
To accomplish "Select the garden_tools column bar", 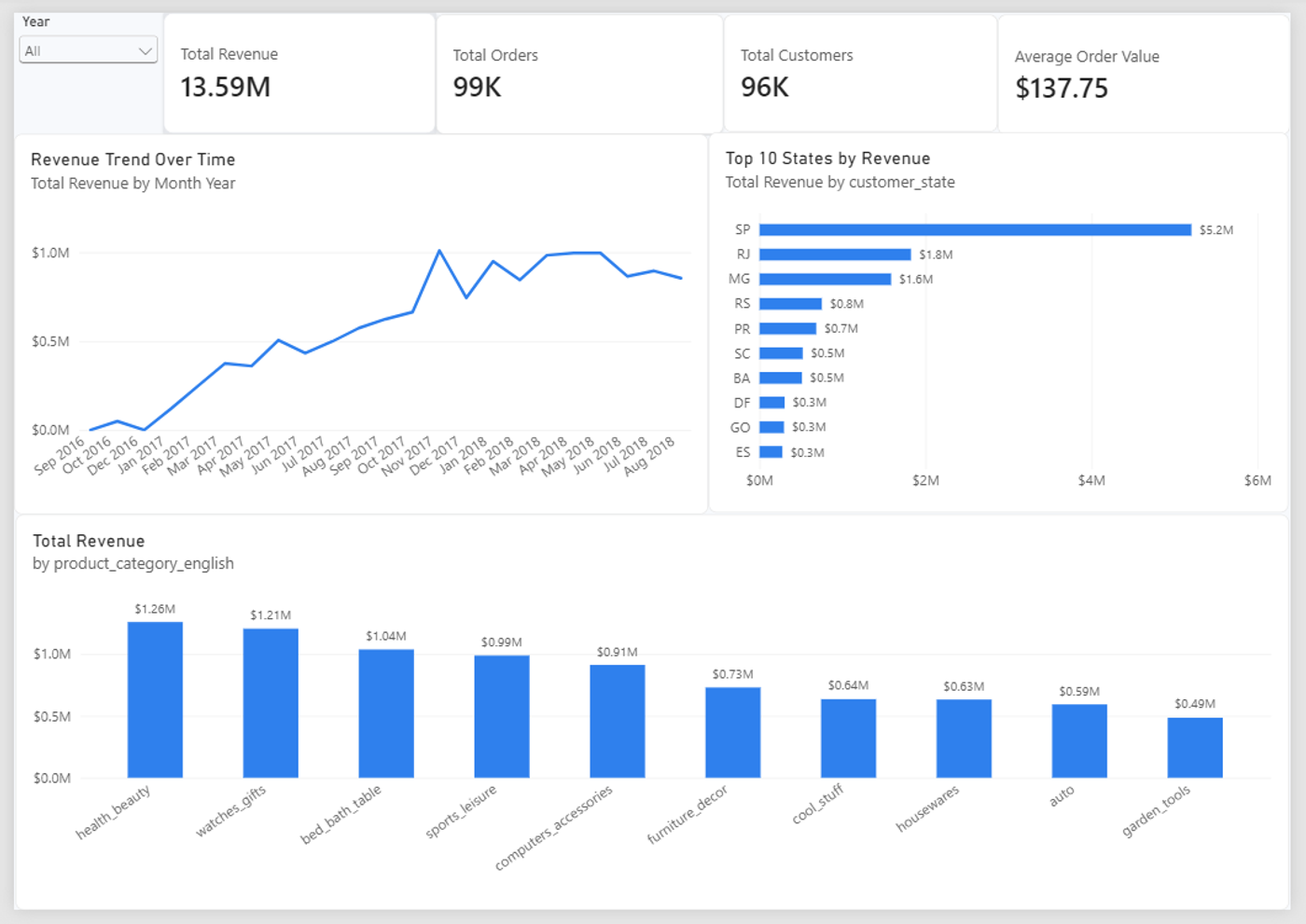I will point(1195,747).
